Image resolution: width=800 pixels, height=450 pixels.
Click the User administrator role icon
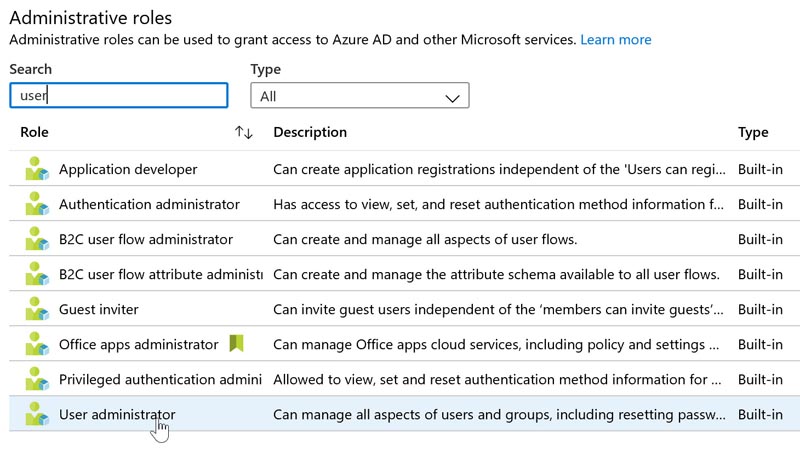[x=37, y=414]
